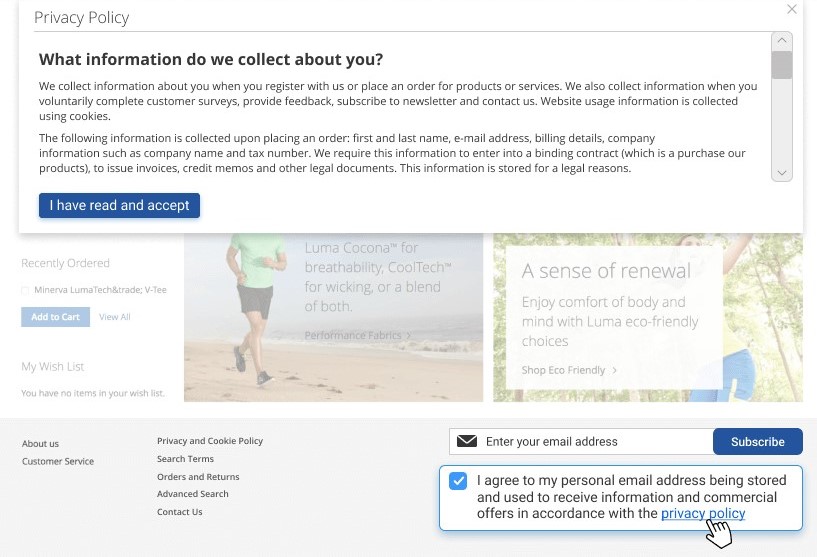Open the privacy policy link
Image resolution: width=817 pixels, height=557 pixels.
point(703,513)
